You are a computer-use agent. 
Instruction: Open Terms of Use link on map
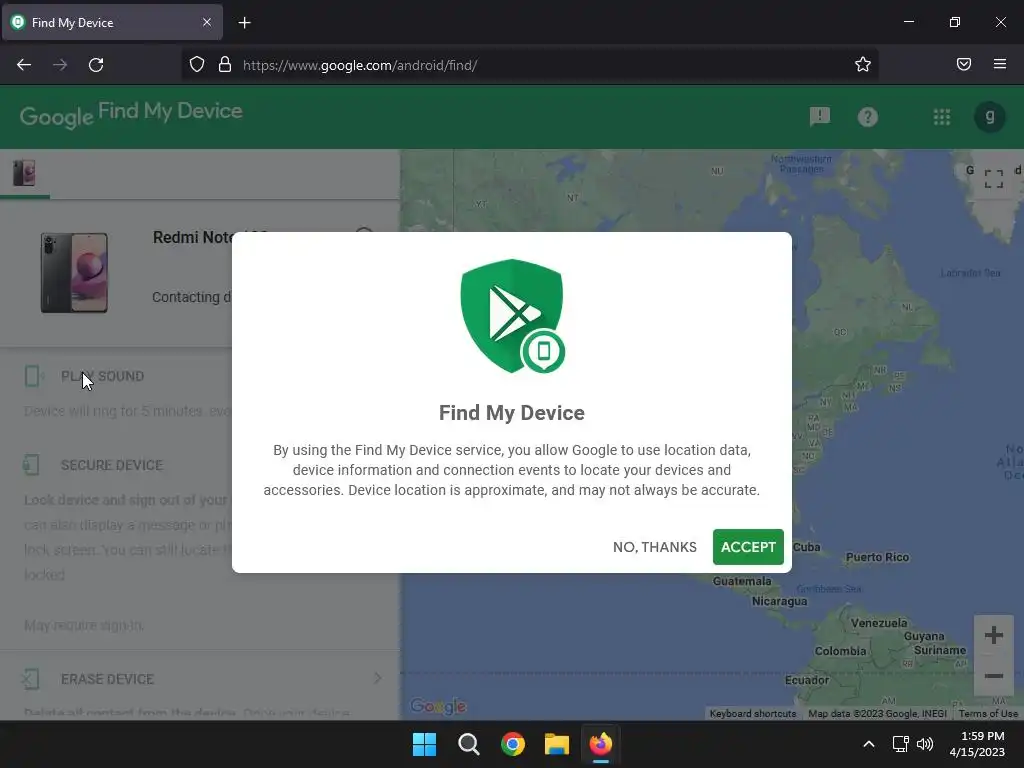[987, 714]
